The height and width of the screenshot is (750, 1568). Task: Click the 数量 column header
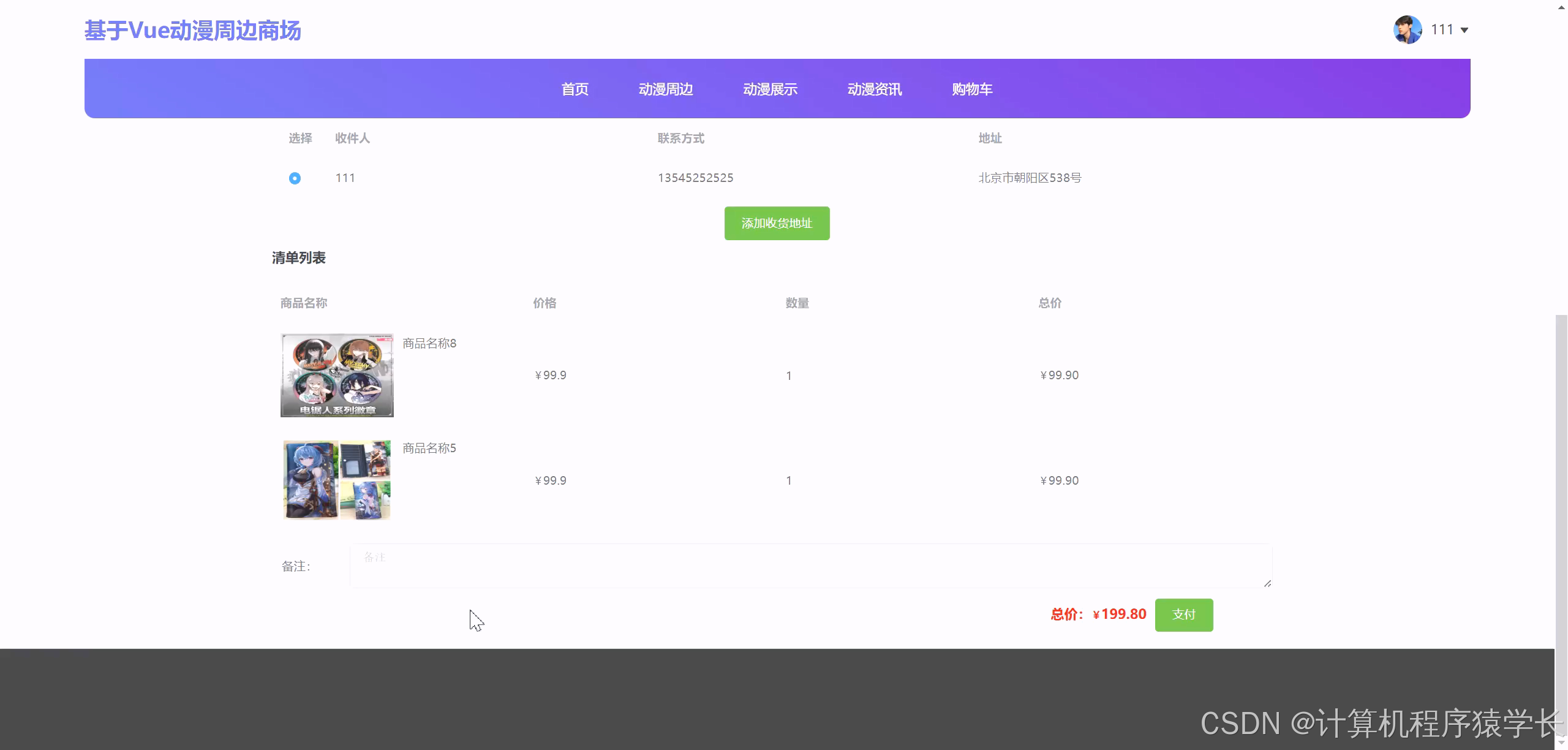[x=797, y=303]
